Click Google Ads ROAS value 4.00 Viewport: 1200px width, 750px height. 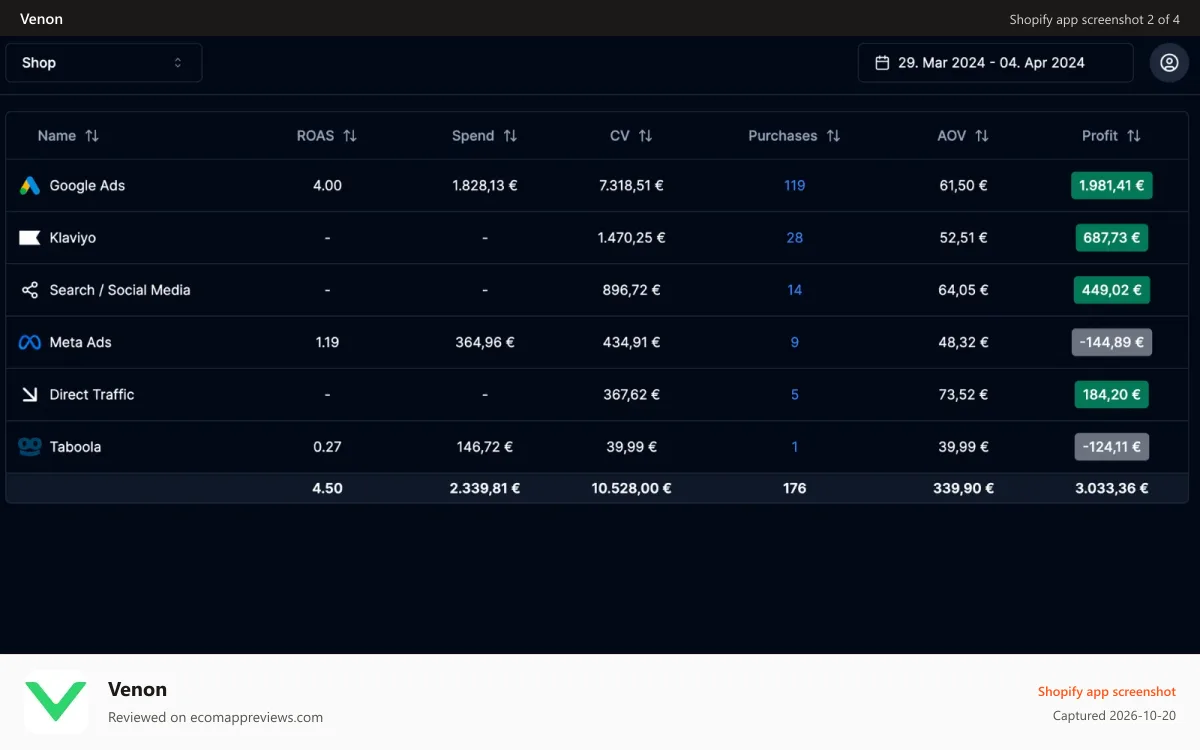[327, 185]
